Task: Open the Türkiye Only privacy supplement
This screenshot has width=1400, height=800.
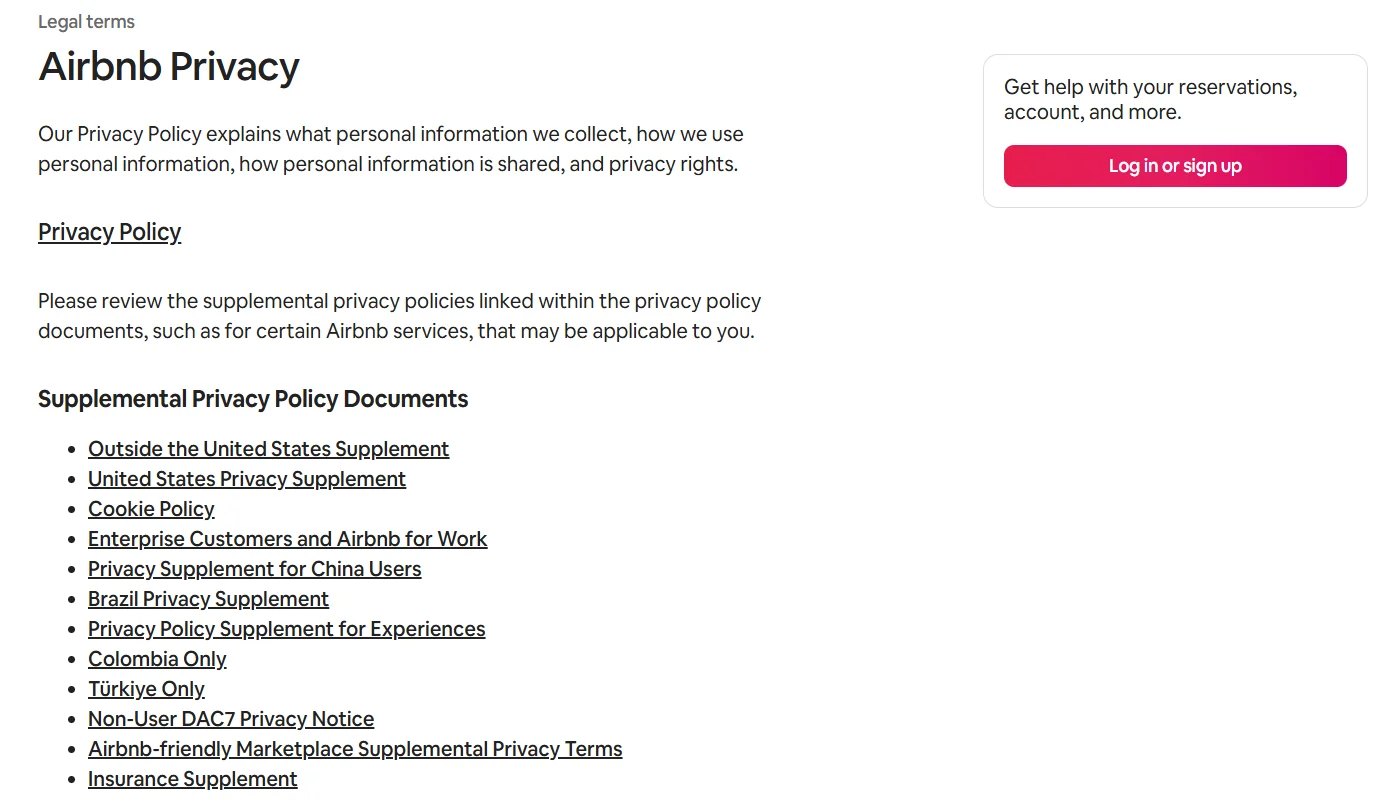Action: pos(146,689)
